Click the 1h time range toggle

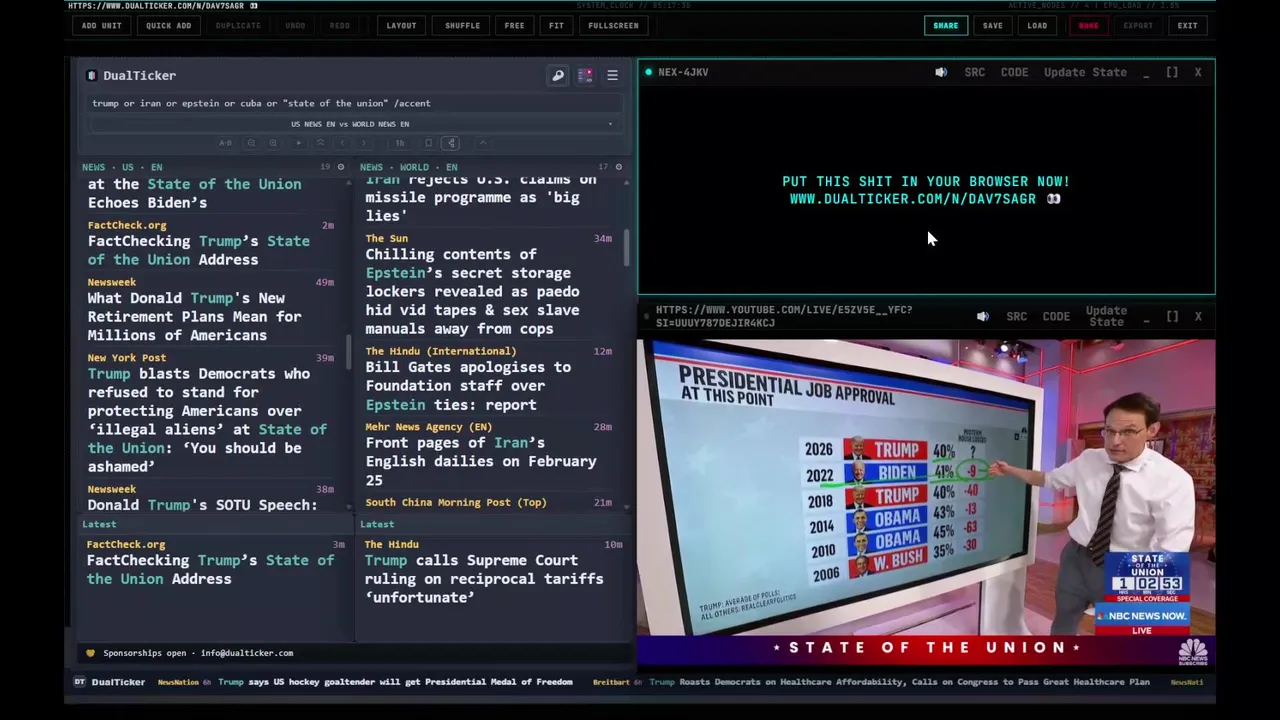click(400, 143)
